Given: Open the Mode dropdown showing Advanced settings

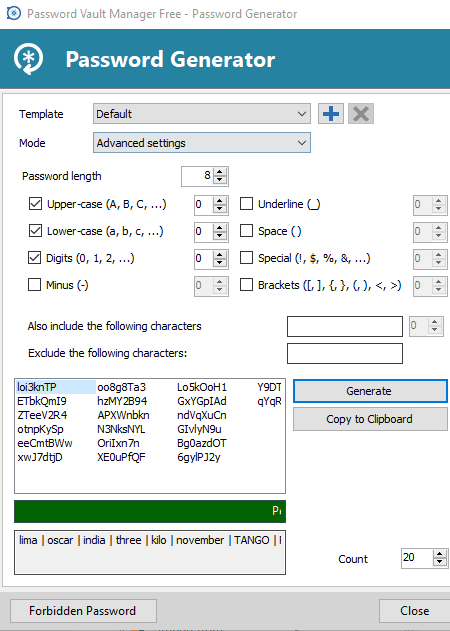Looking at the screenshot, I should [202, 143].
